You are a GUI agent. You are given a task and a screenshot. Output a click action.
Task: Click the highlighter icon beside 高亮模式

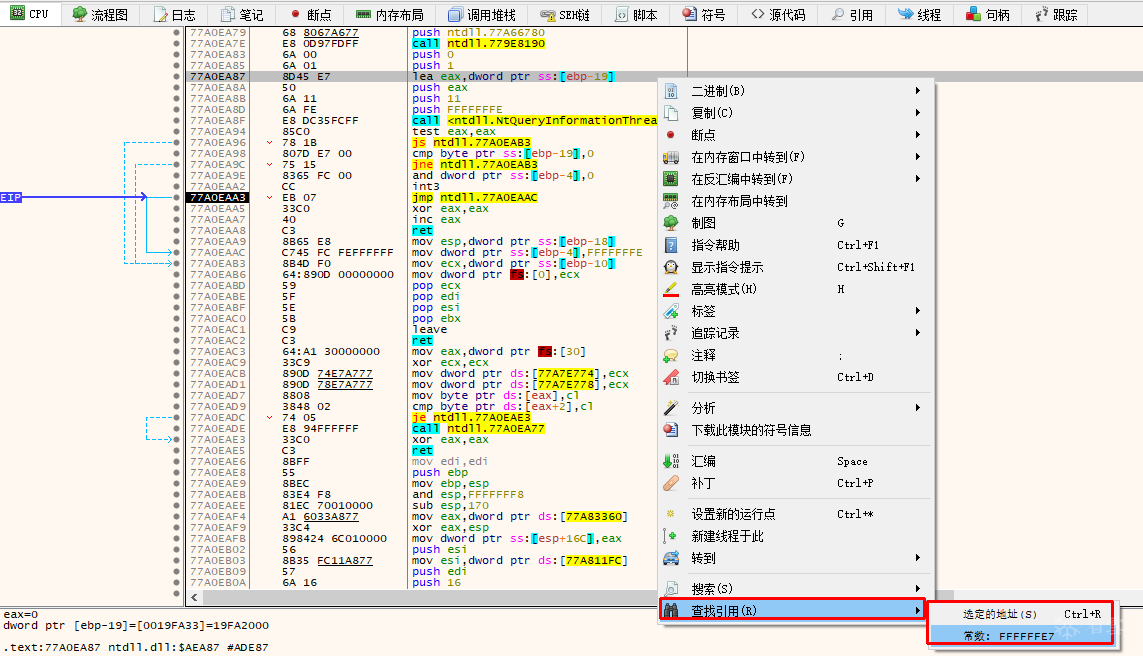(x=671, y=289)
